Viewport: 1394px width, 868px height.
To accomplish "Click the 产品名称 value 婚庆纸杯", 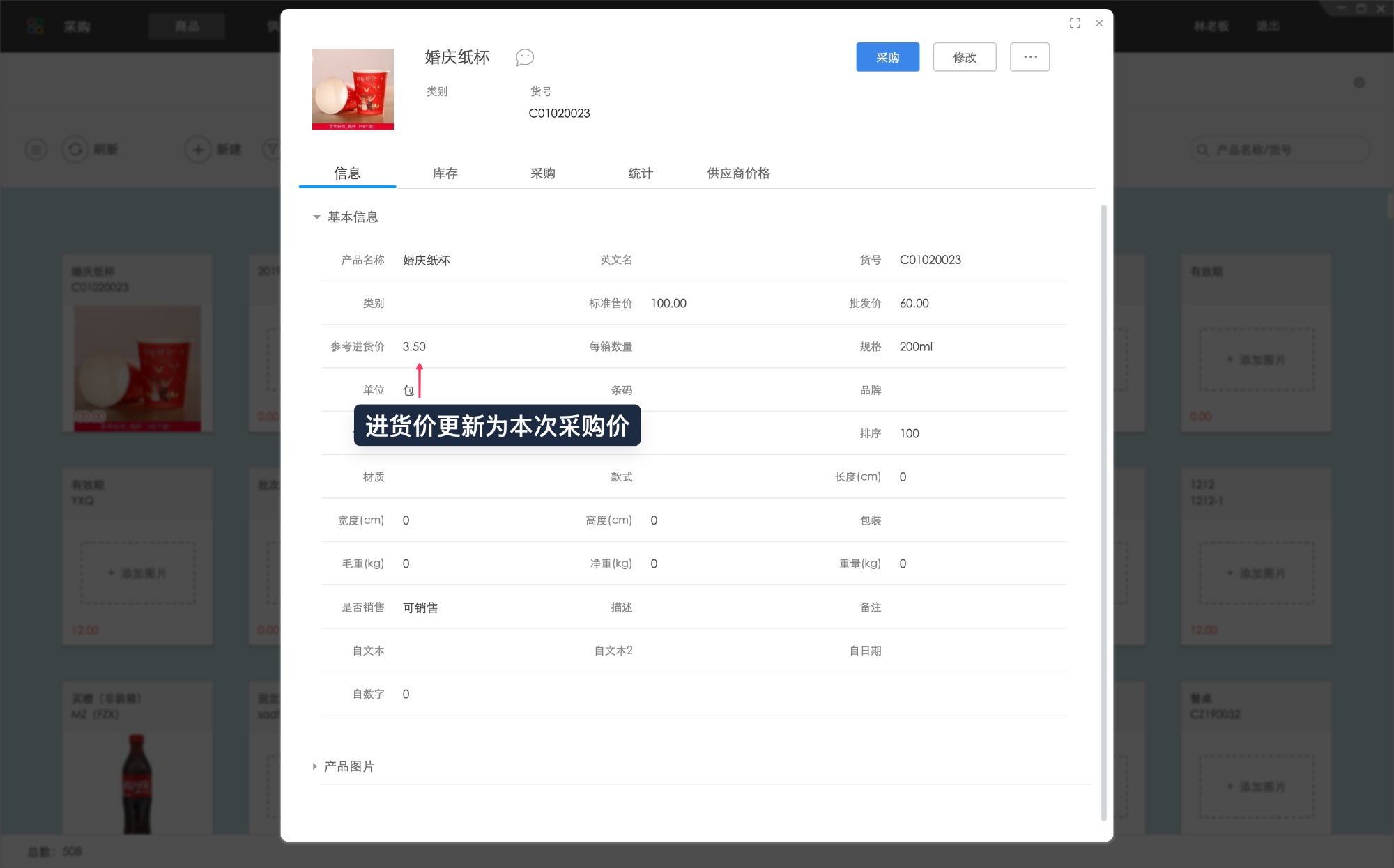I will point(426,260).
